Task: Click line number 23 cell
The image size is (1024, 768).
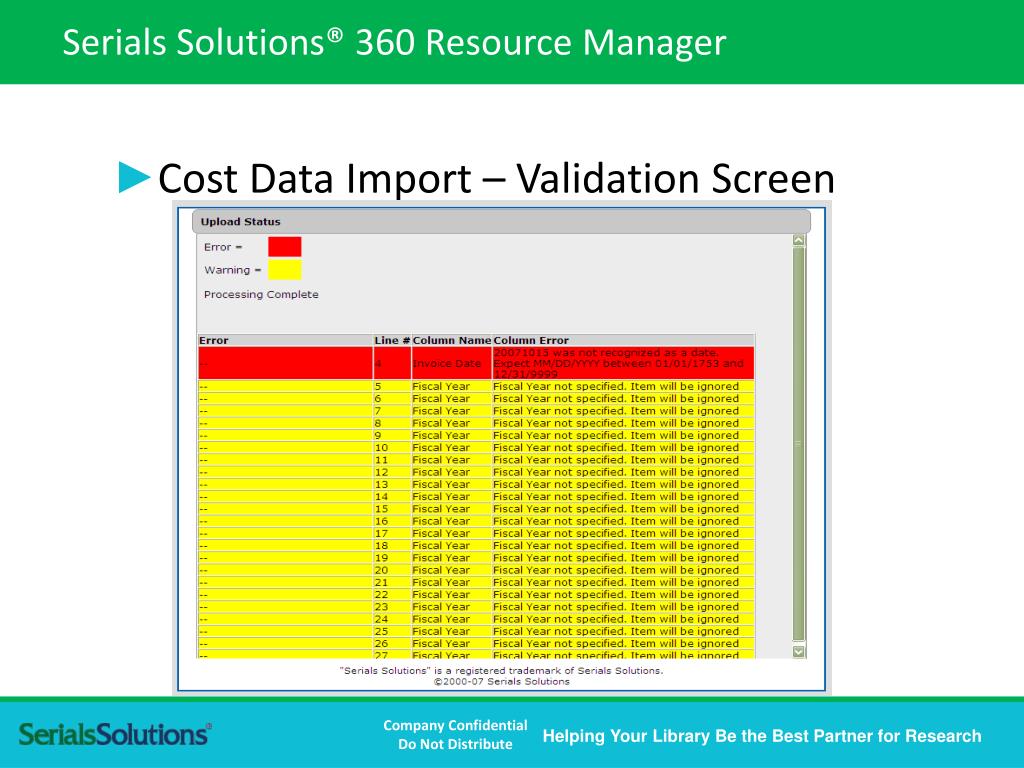Action: [x=392, y=607]
